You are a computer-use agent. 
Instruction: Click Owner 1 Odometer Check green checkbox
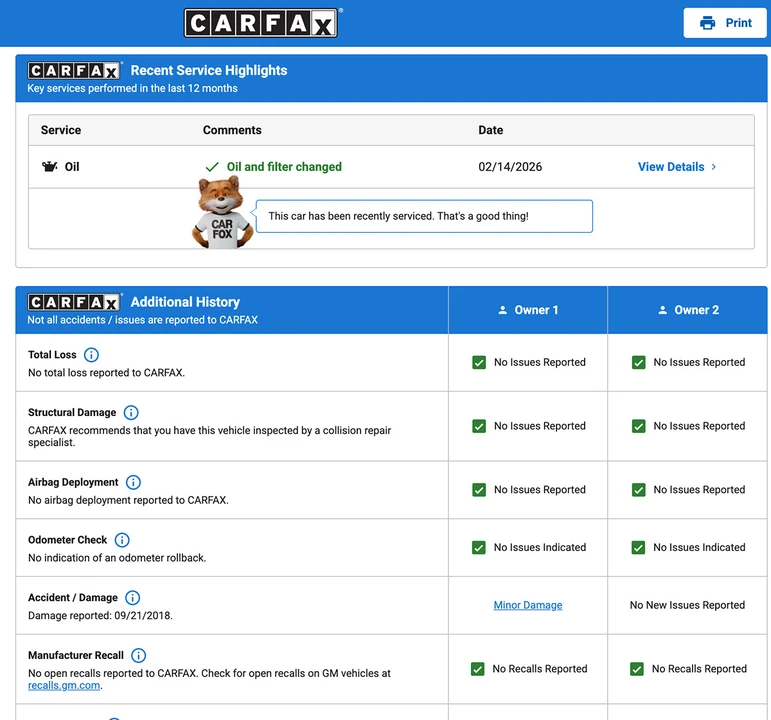[x=478, y=547]
